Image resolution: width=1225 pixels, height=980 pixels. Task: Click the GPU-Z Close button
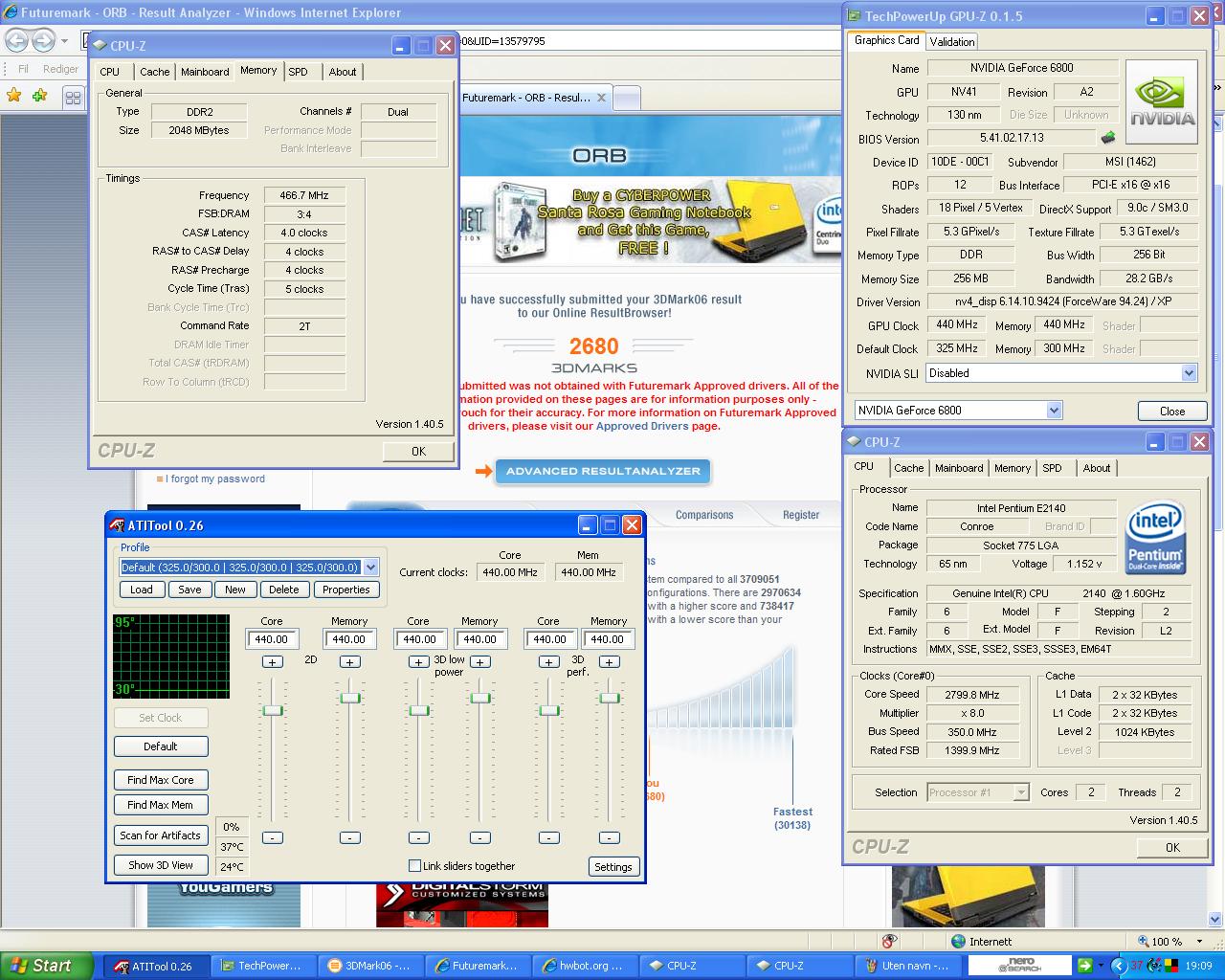tap(1172, 411)
